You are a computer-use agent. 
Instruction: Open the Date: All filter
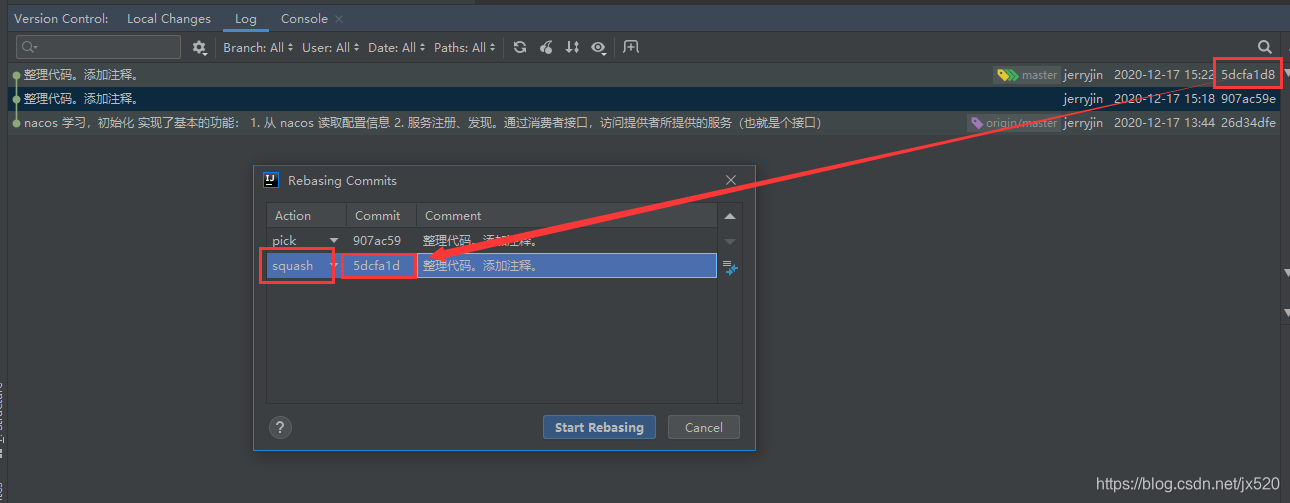397,47
